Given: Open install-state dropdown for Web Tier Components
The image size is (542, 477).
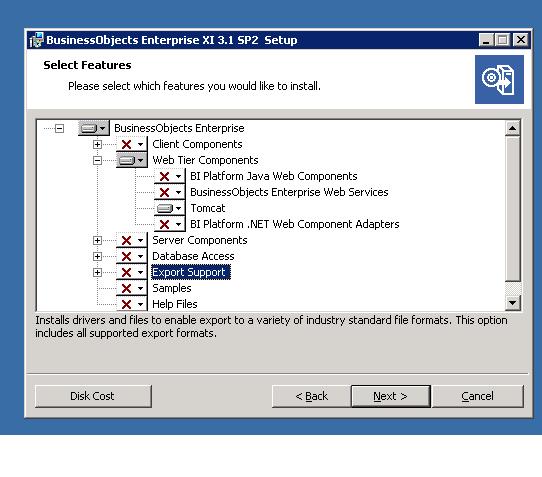Looking at the screenshot, I should click(132, 160).
